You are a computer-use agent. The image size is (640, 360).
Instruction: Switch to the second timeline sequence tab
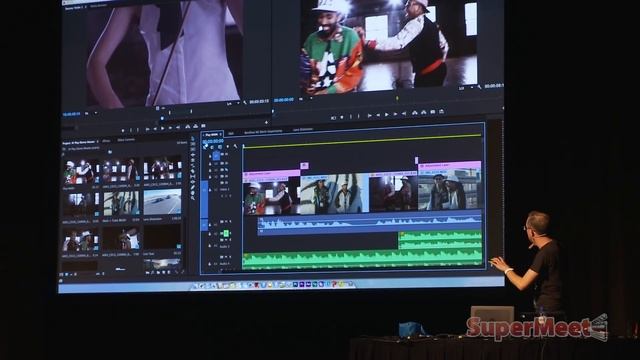tap(231, 133)
